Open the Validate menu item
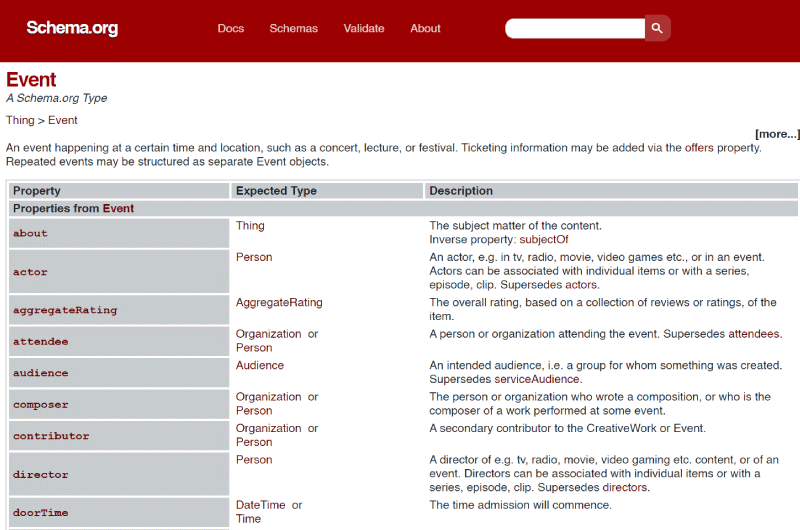This screenshot has height=530, width=800. [x=364, y=29]
